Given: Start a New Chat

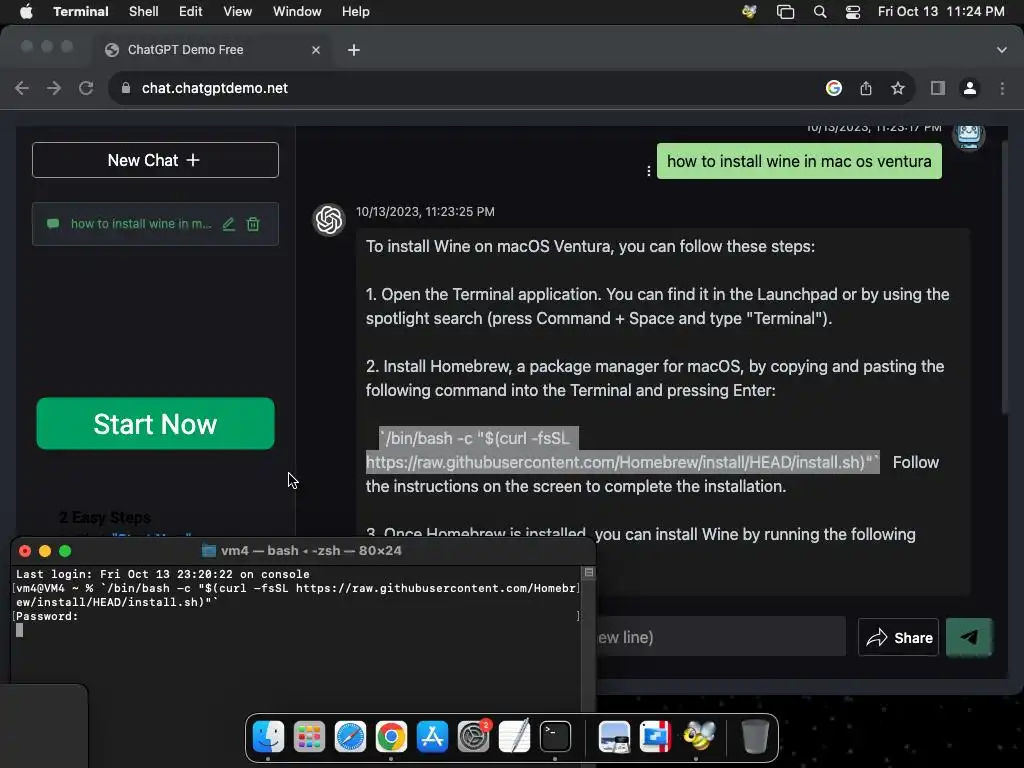Looking at the screenshot, I should click(155, 160).
